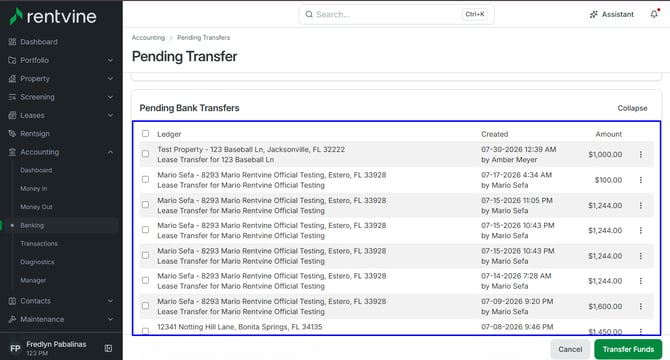Select the Banking submenu item

point(32,225)
